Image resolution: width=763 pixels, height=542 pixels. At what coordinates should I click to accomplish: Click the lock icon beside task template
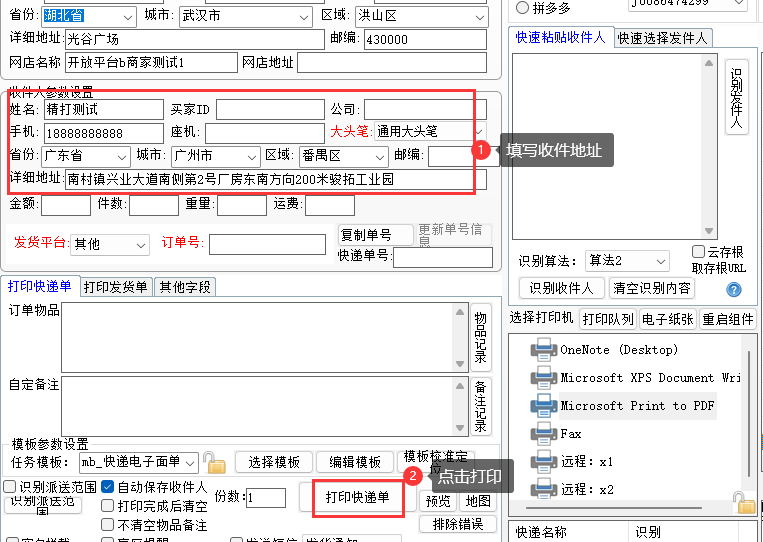coord(214,462)
